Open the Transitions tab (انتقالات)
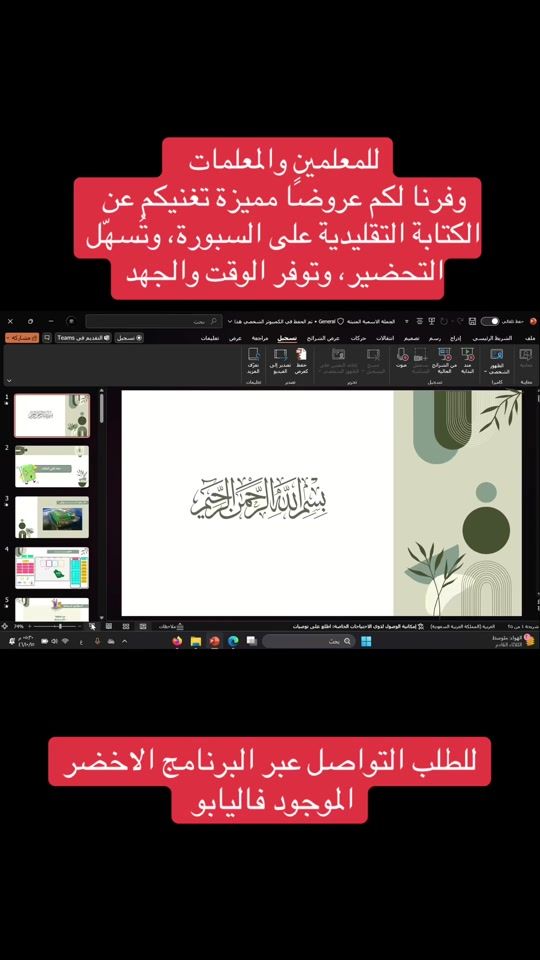 385,338
